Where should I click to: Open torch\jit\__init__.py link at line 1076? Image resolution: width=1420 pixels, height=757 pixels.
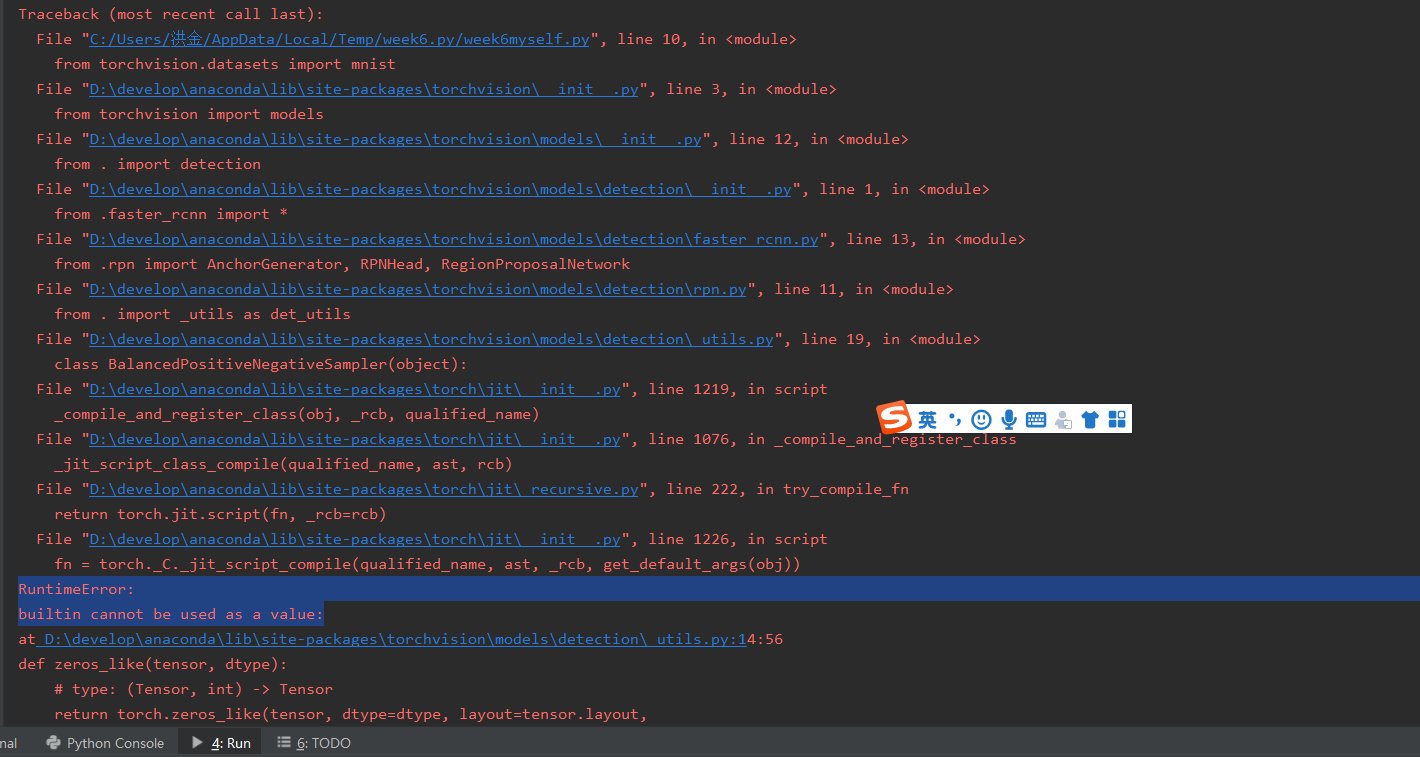(x=355, y=439)
